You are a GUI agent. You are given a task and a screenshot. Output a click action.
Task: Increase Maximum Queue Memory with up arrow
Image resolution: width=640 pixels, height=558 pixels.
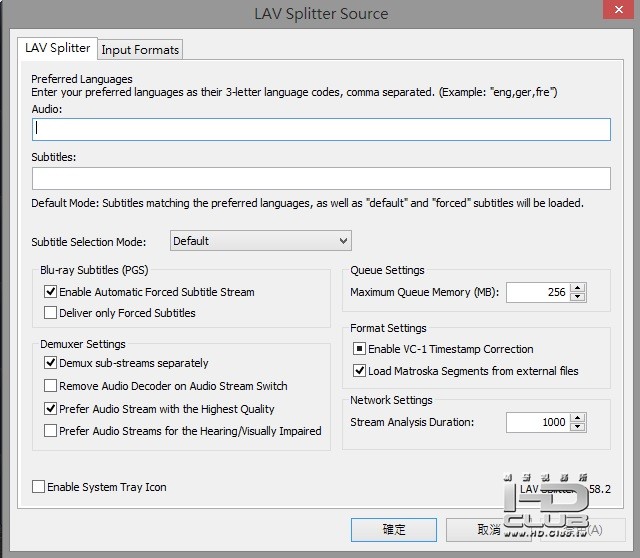tap(578, 288)
